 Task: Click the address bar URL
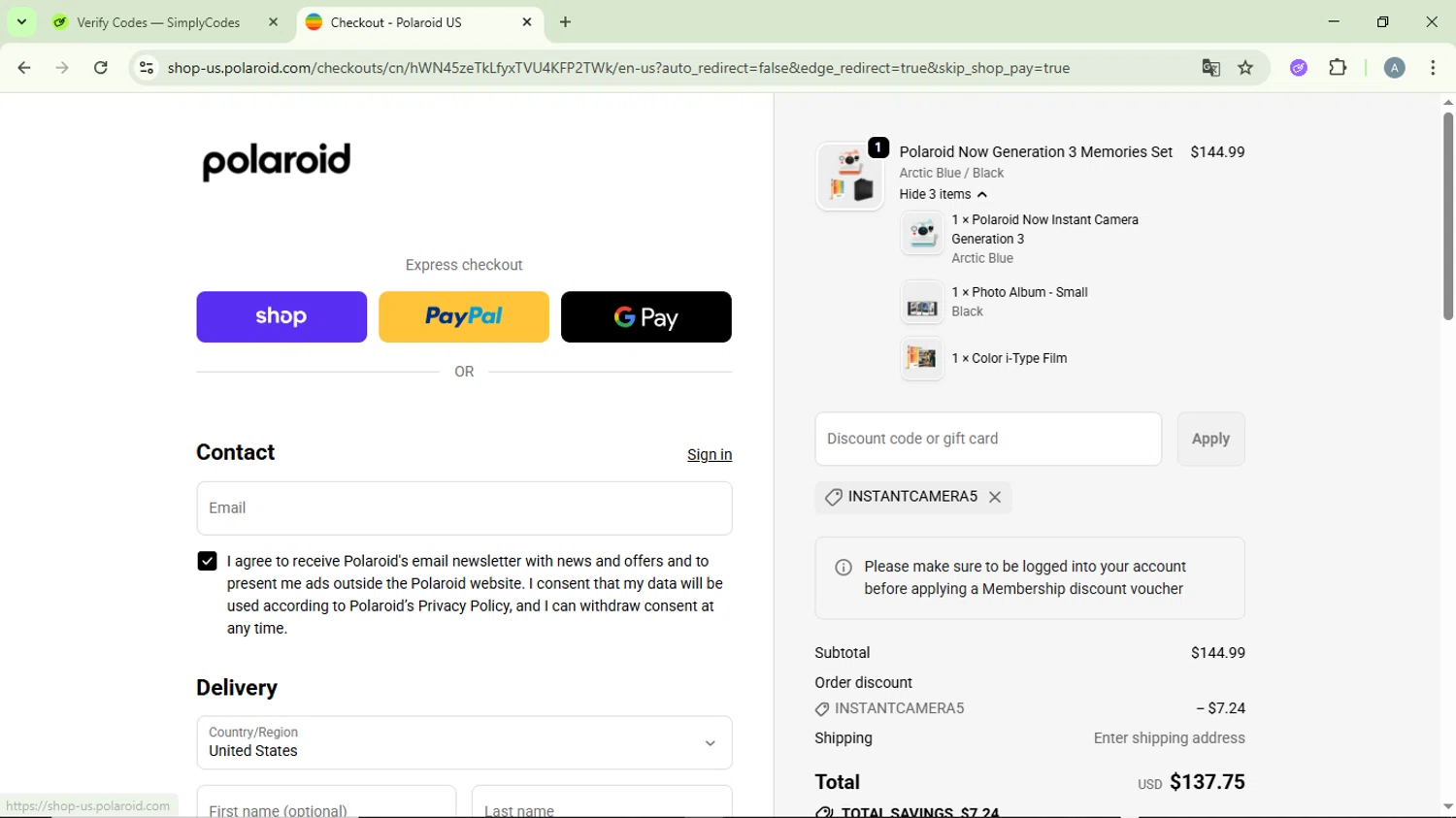coord(618,68)
